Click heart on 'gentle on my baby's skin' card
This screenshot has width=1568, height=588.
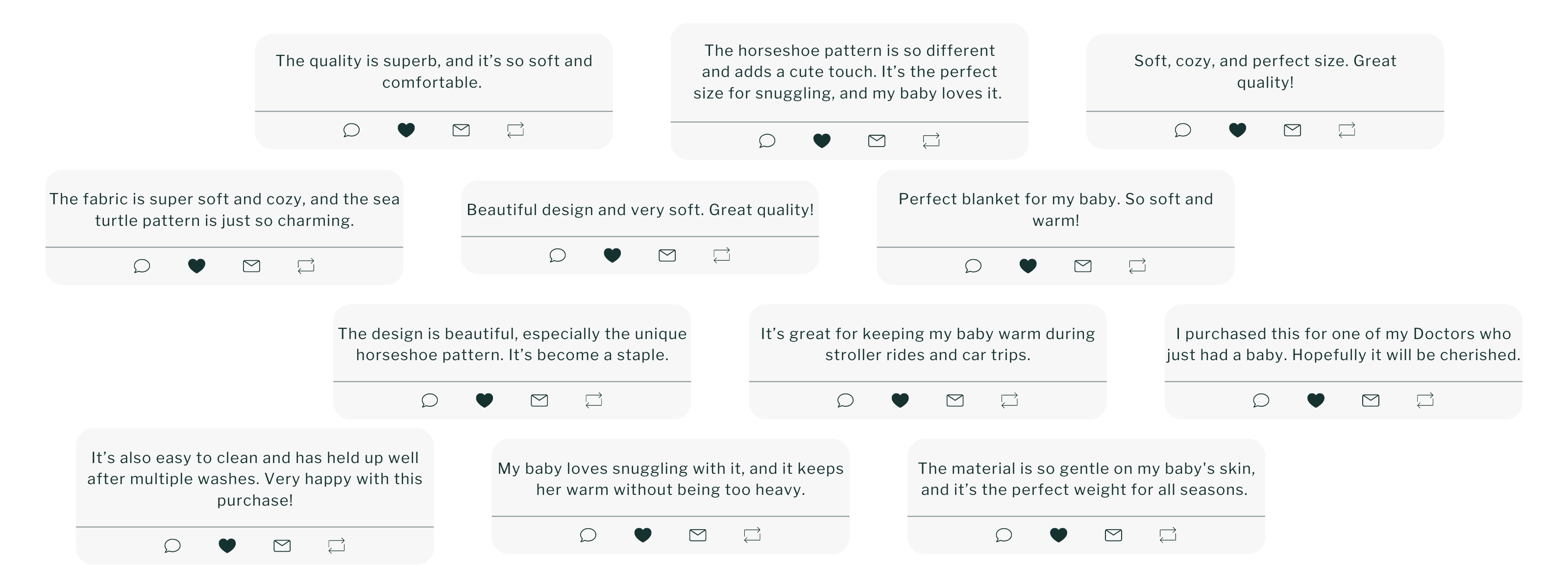click(x=1058, y=535)
